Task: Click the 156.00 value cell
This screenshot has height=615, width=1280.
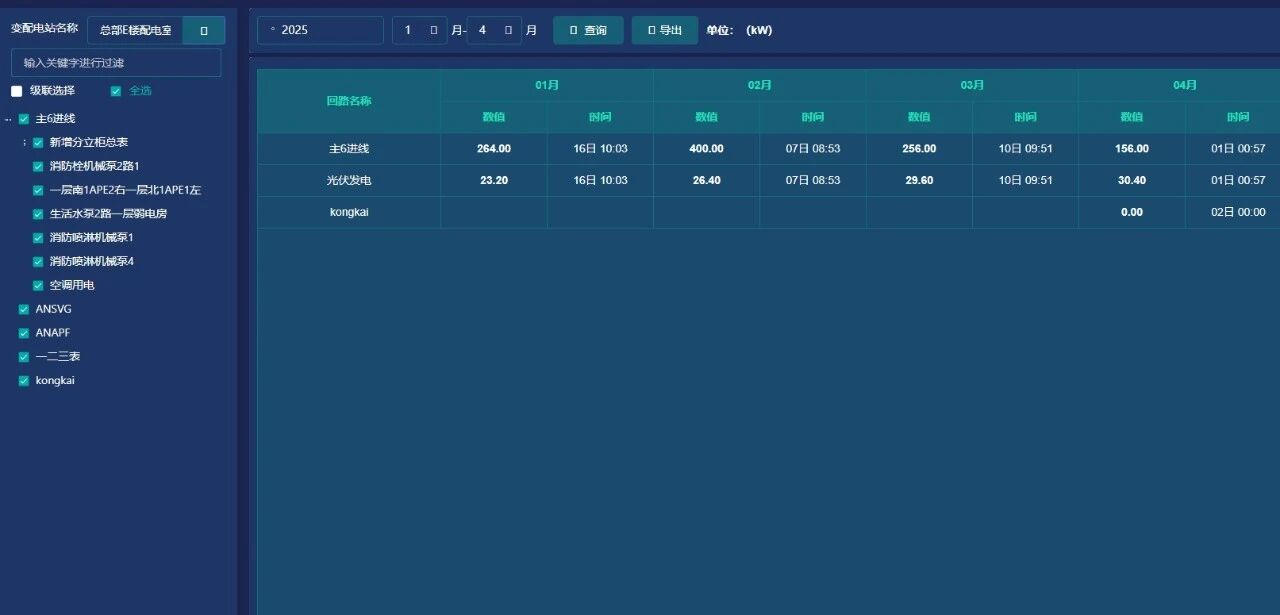Action: (1132, 149)
